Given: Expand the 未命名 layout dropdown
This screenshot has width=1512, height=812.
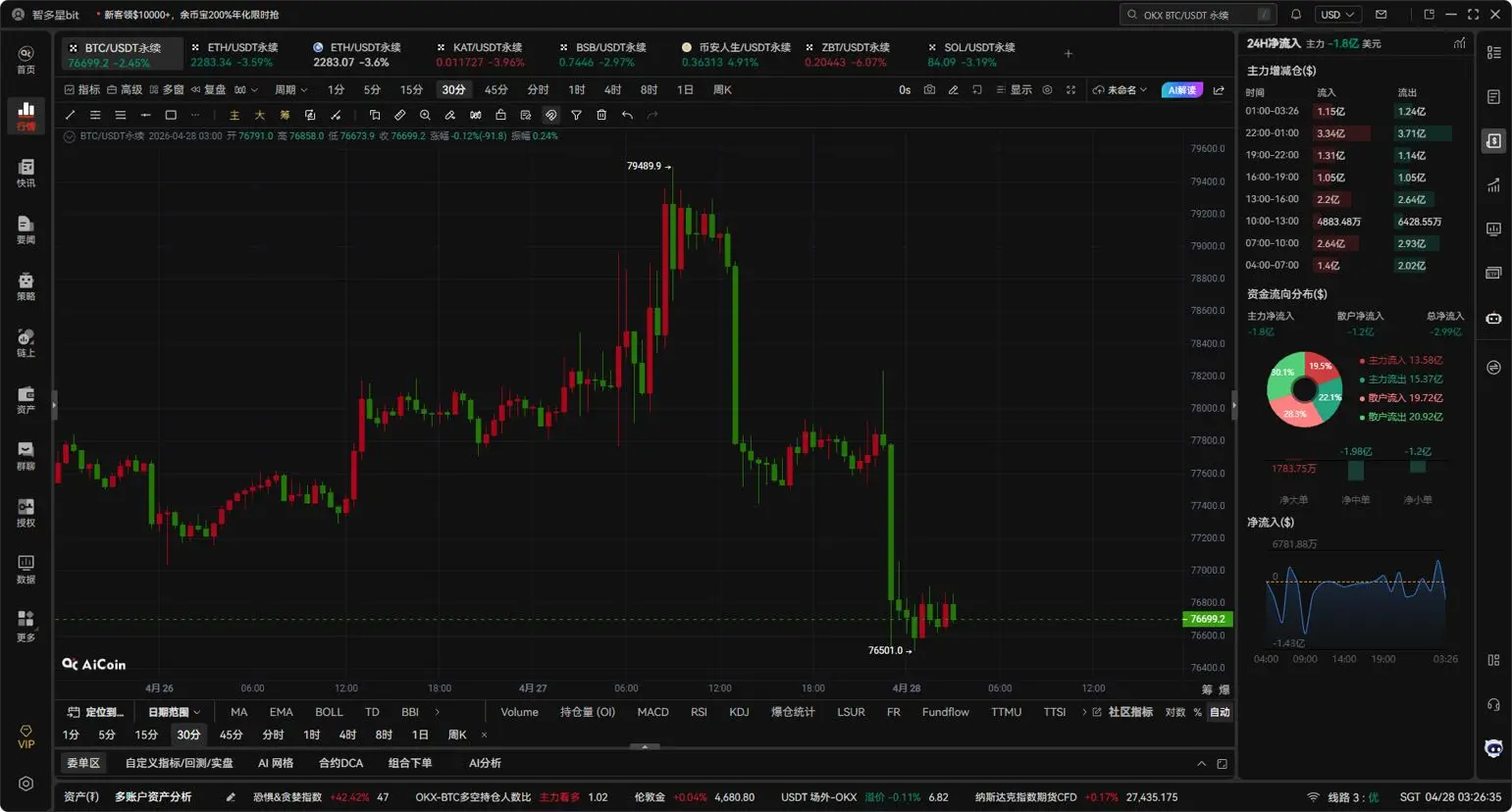Looking at the screenshot, I should pyautogui.click(x=1120, y=90).
